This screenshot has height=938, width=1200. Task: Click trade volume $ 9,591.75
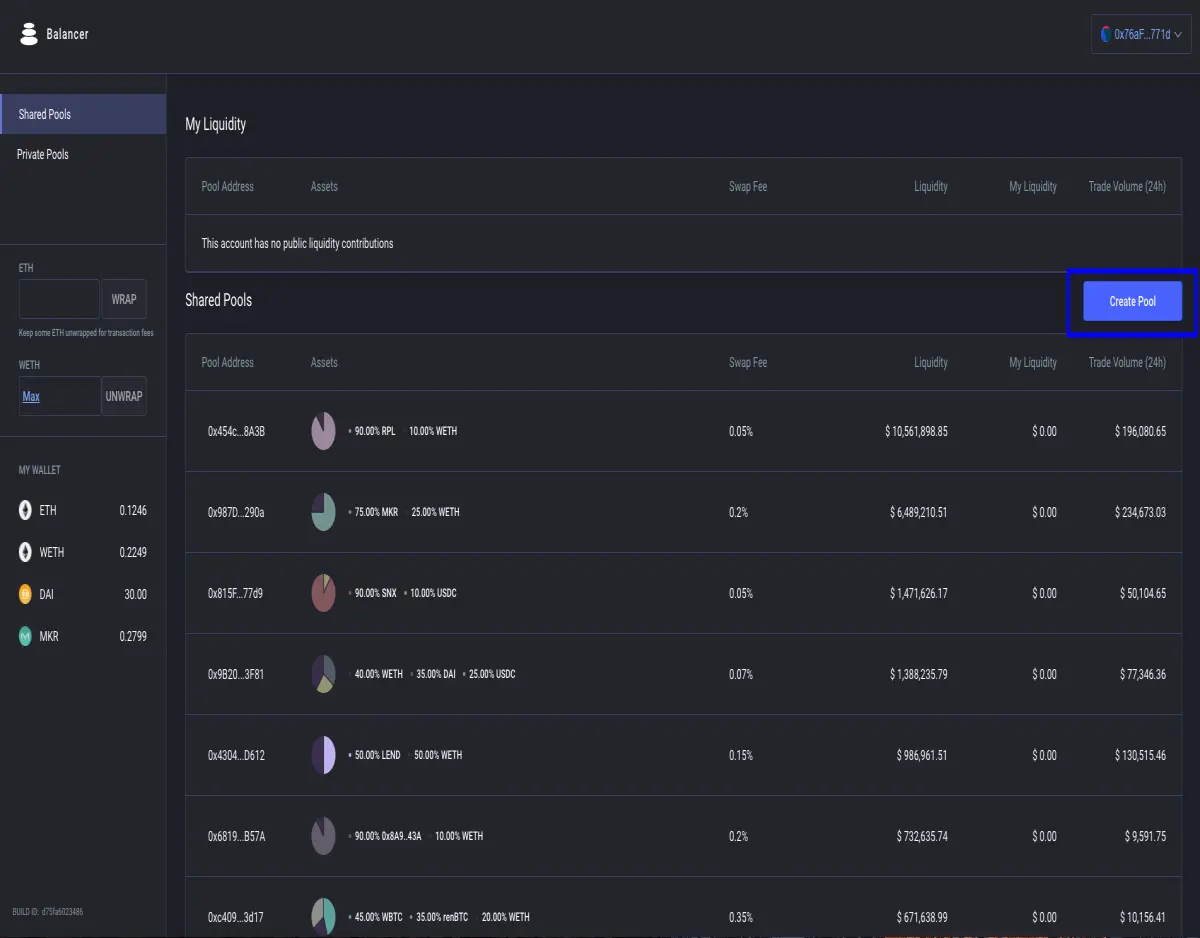[1144, 836]
